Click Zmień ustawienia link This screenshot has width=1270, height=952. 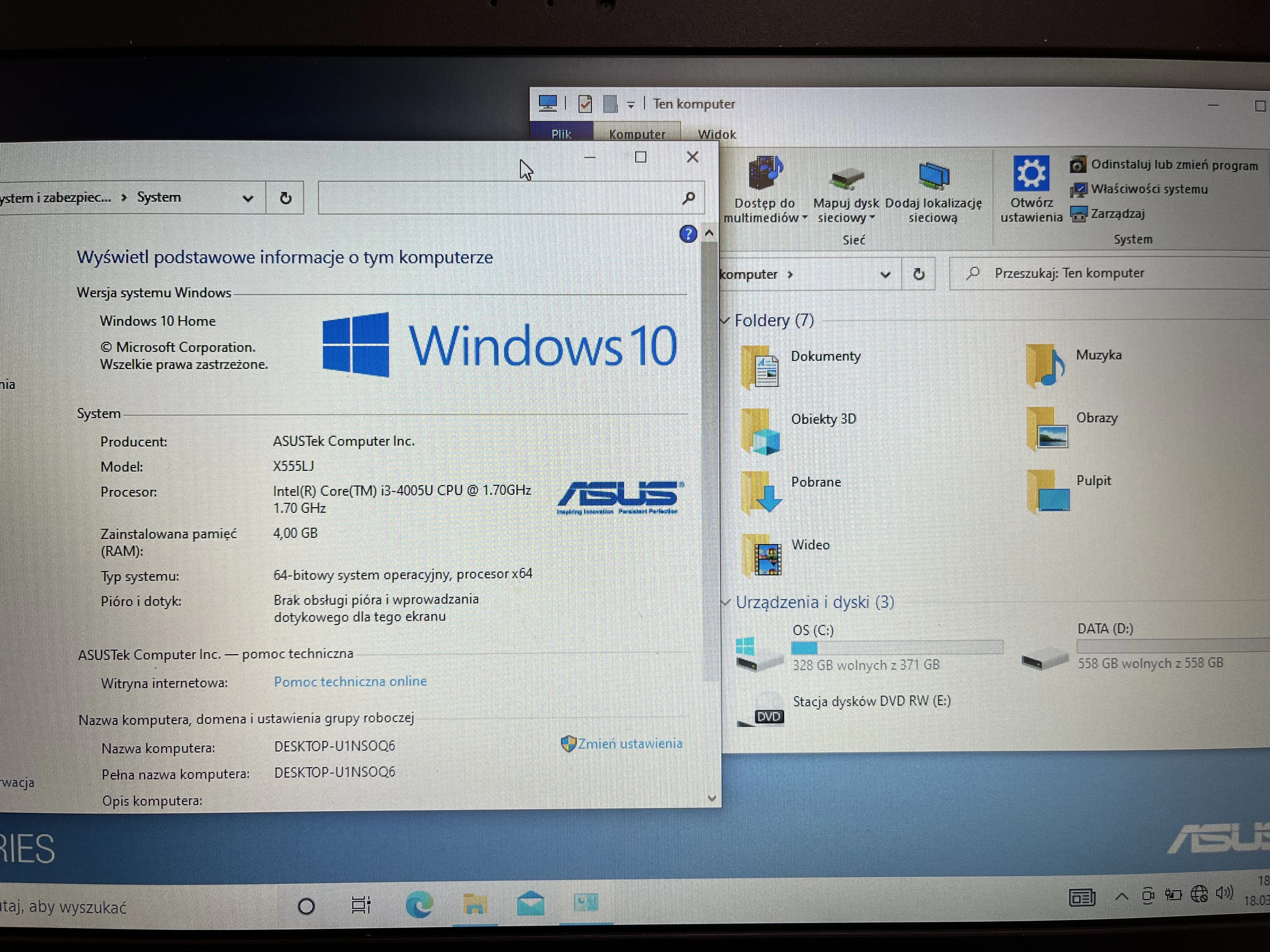[x=630, y=743]
